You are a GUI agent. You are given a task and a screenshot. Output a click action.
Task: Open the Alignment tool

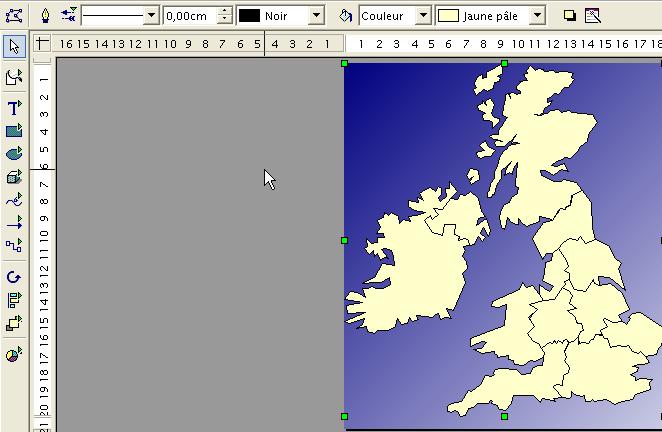click(x=14, y=300)
